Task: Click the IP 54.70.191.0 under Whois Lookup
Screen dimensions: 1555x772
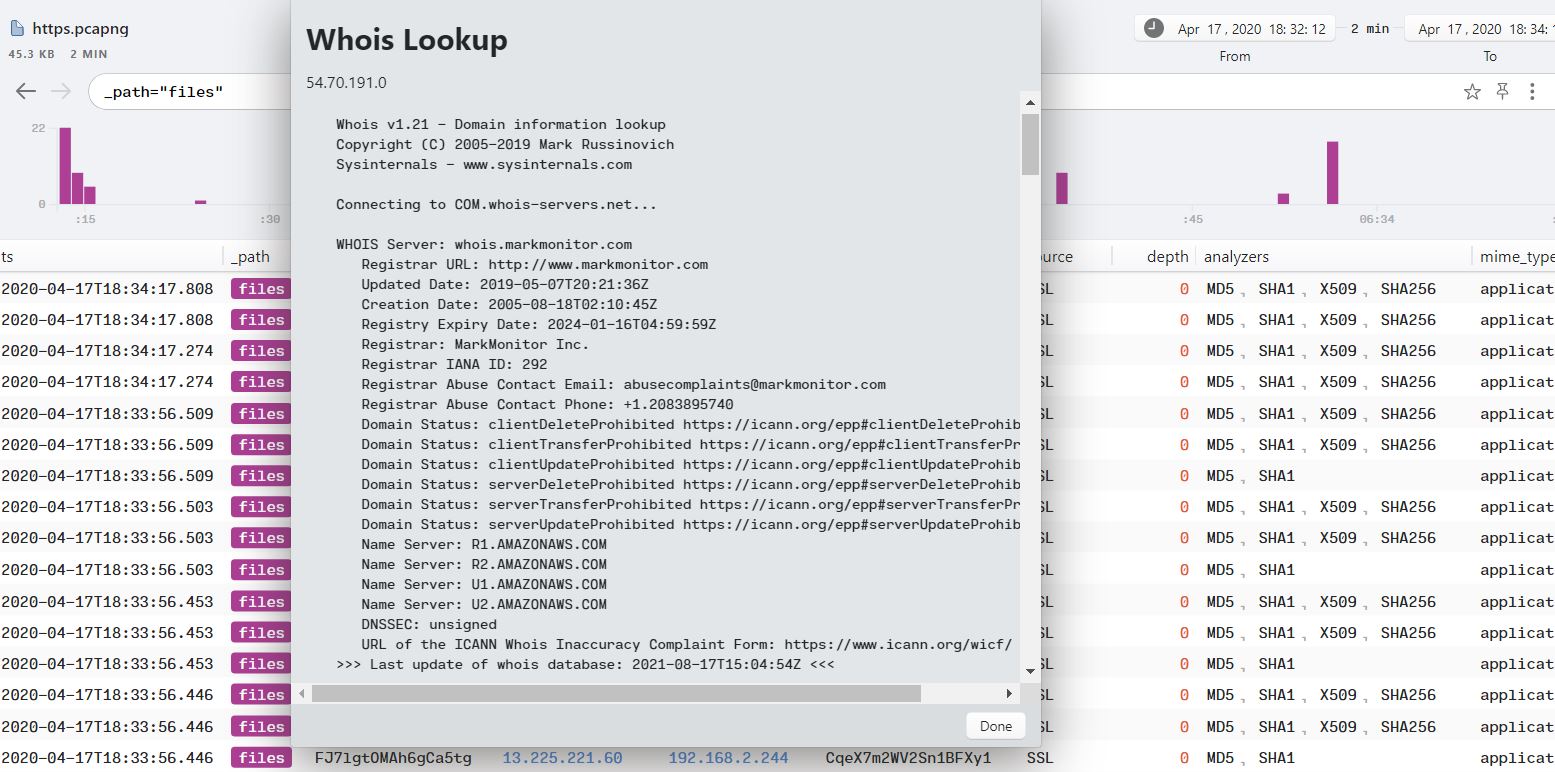Action: (x=346, y=82)
